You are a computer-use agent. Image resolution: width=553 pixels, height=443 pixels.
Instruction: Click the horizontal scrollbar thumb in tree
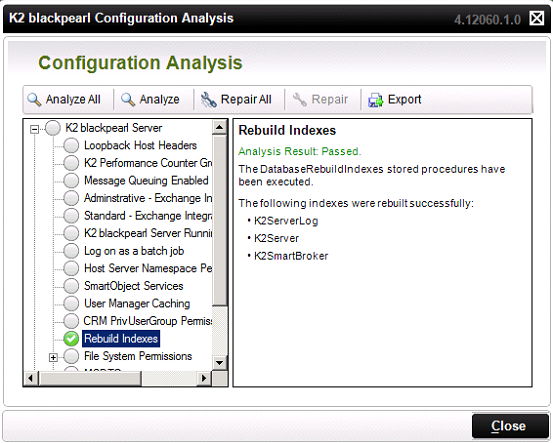(x=90, y=378)
